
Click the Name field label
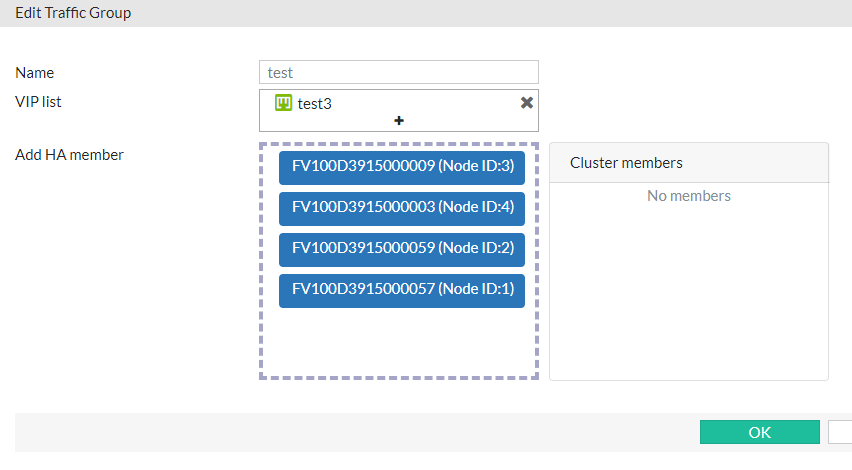(x=35, y=73)
